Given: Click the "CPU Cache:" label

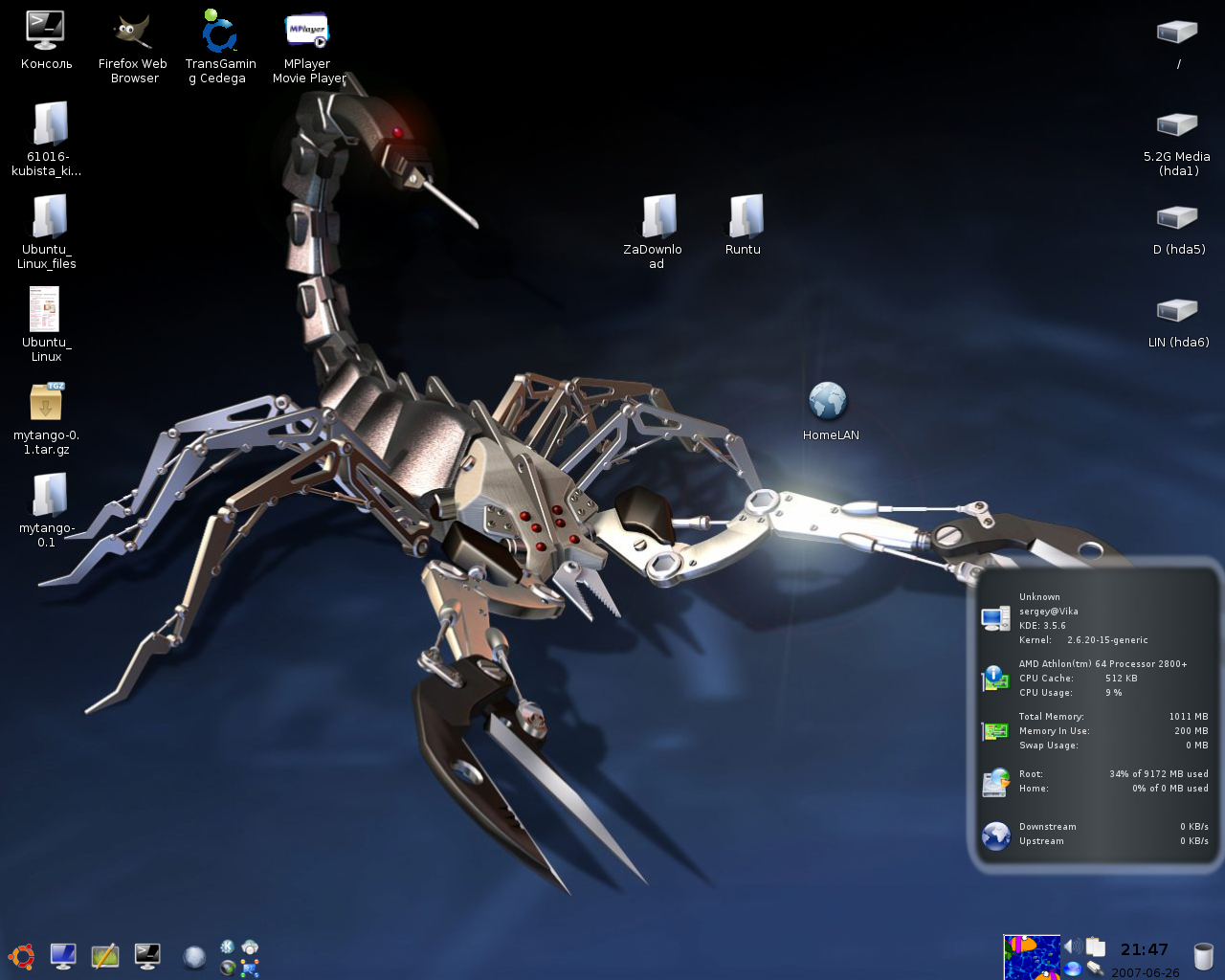Looking at the screenshot, I should click(x=1046, y=679).
